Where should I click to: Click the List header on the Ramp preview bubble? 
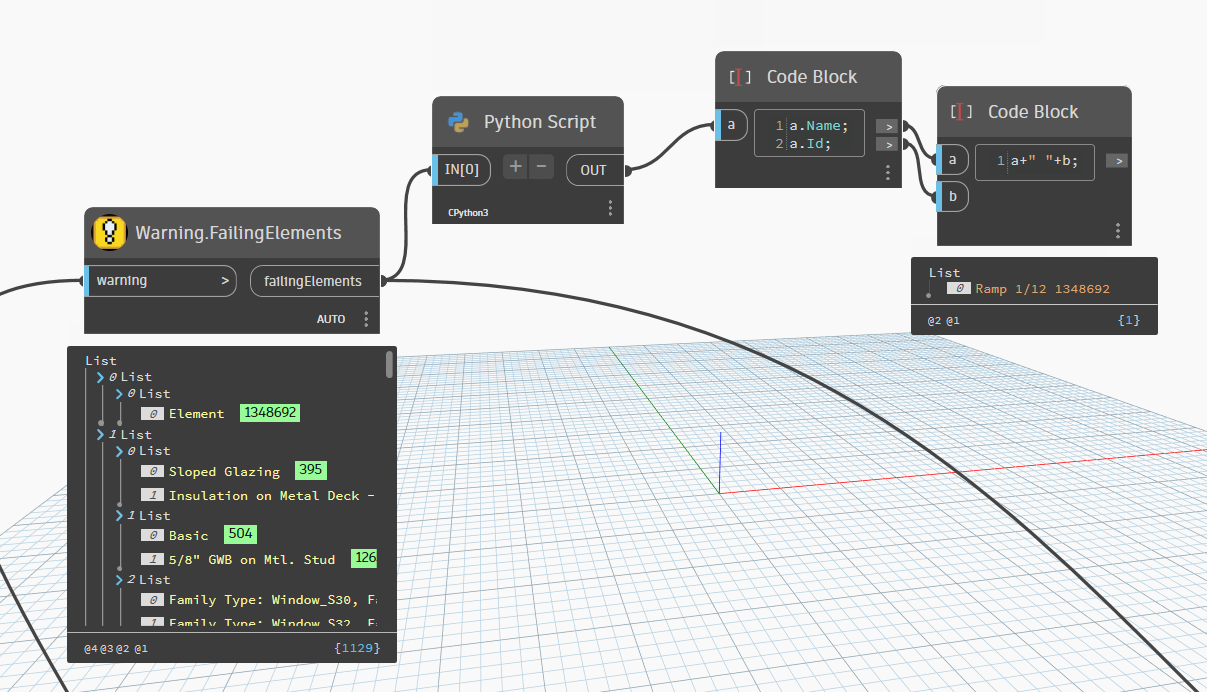943,272
